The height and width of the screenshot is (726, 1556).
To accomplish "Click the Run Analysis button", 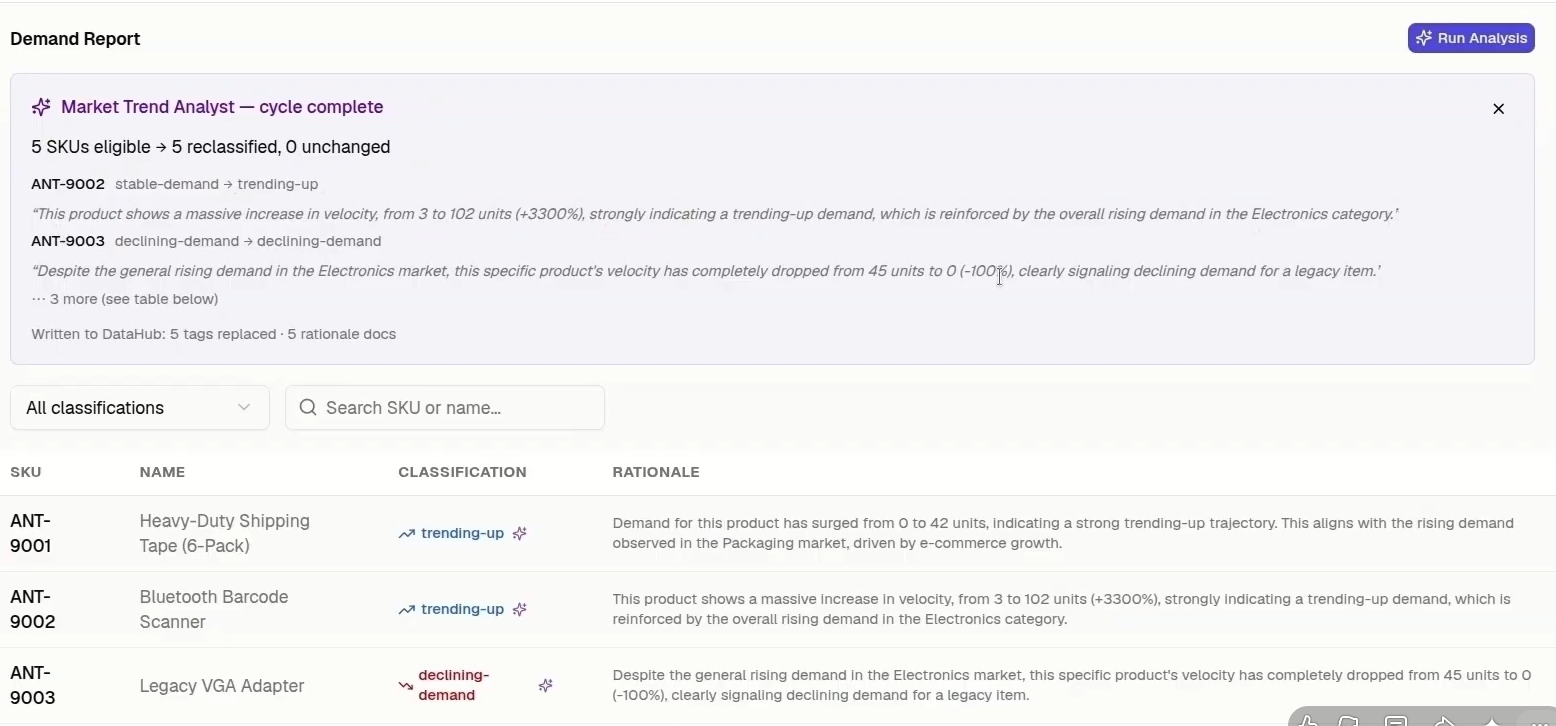I will pos(1471,38).
